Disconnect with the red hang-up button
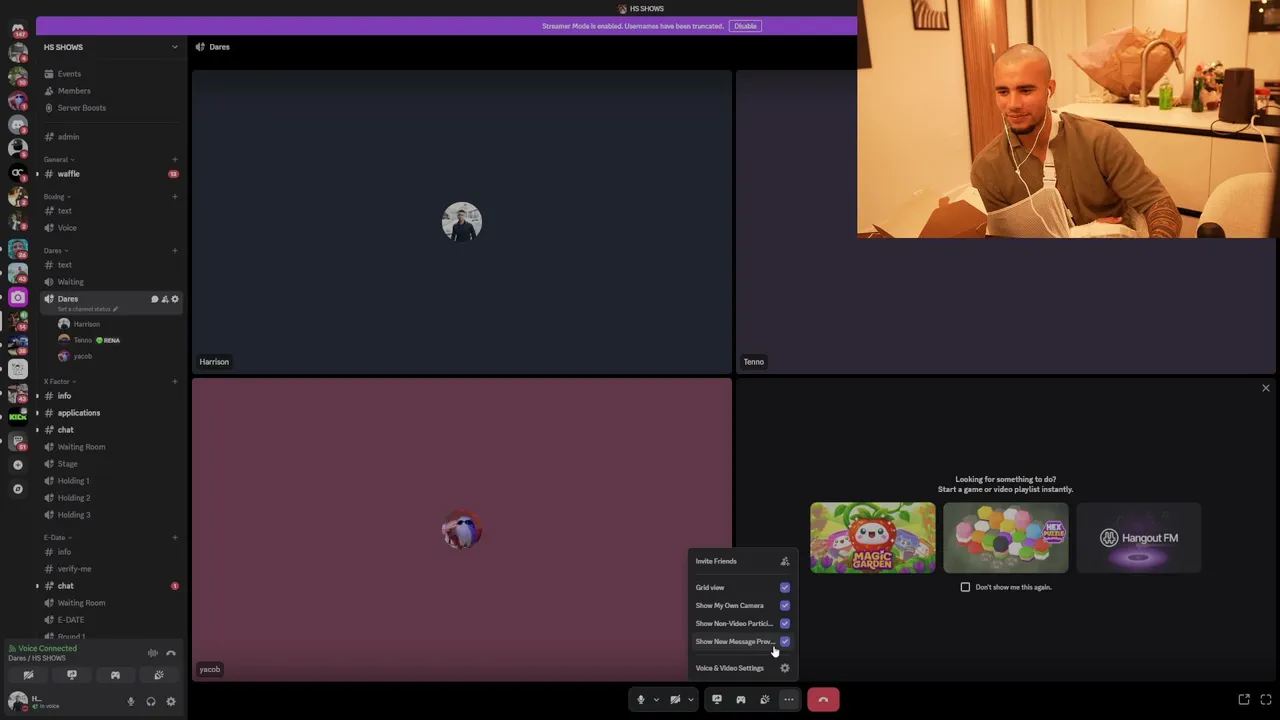The image size is (1280, 720). [x=823, y=700]
